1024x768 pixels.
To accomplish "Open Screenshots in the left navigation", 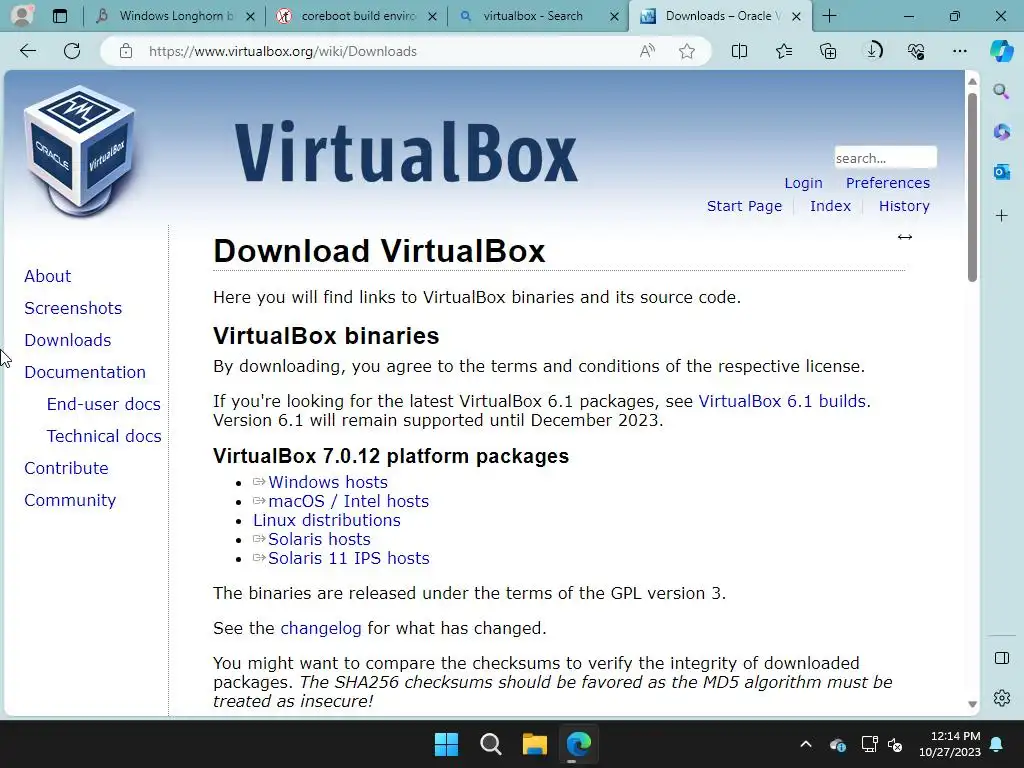I will click(73, 308).
